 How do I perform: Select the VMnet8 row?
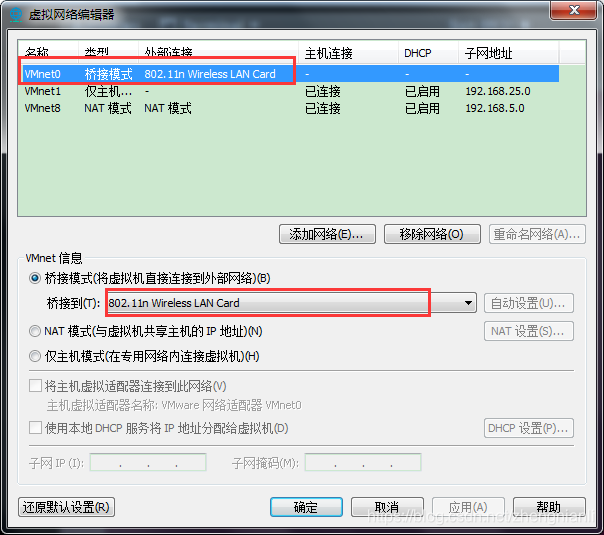[x=290, y=108]
